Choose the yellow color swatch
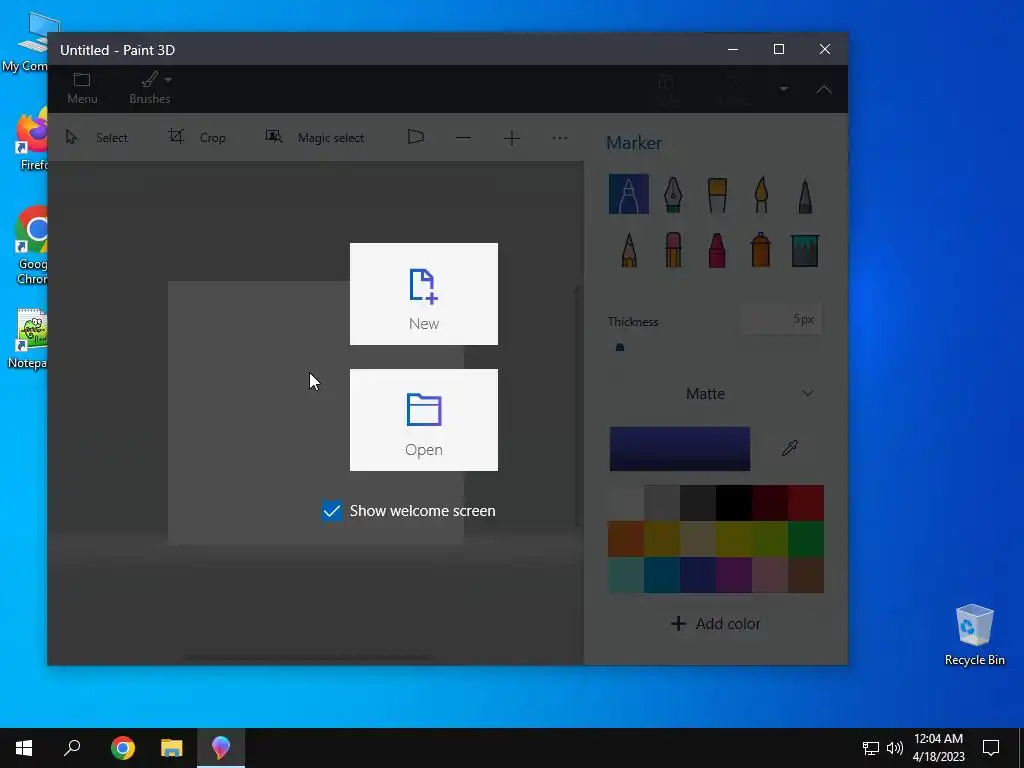Image resolution: width=1024 pixels, height=768 pixels. [x=733, y=538]
